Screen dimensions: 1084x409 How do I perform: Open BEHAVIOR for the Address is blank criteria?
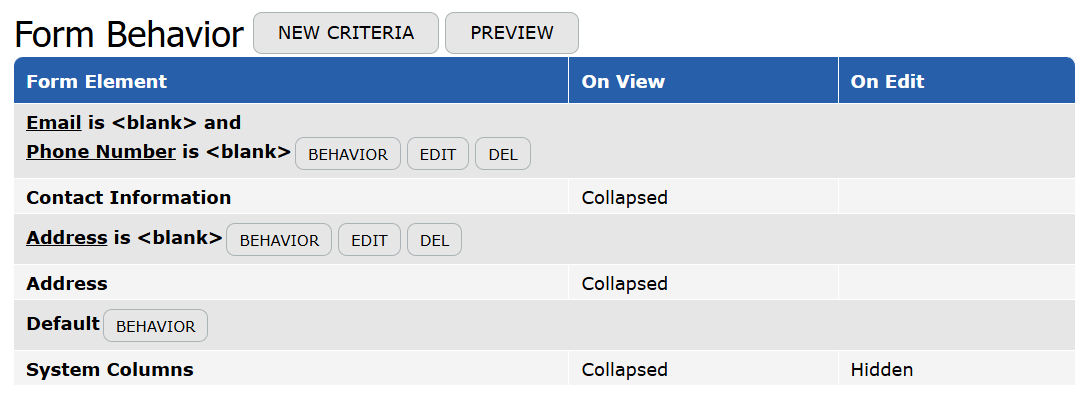tap(279, 240)
